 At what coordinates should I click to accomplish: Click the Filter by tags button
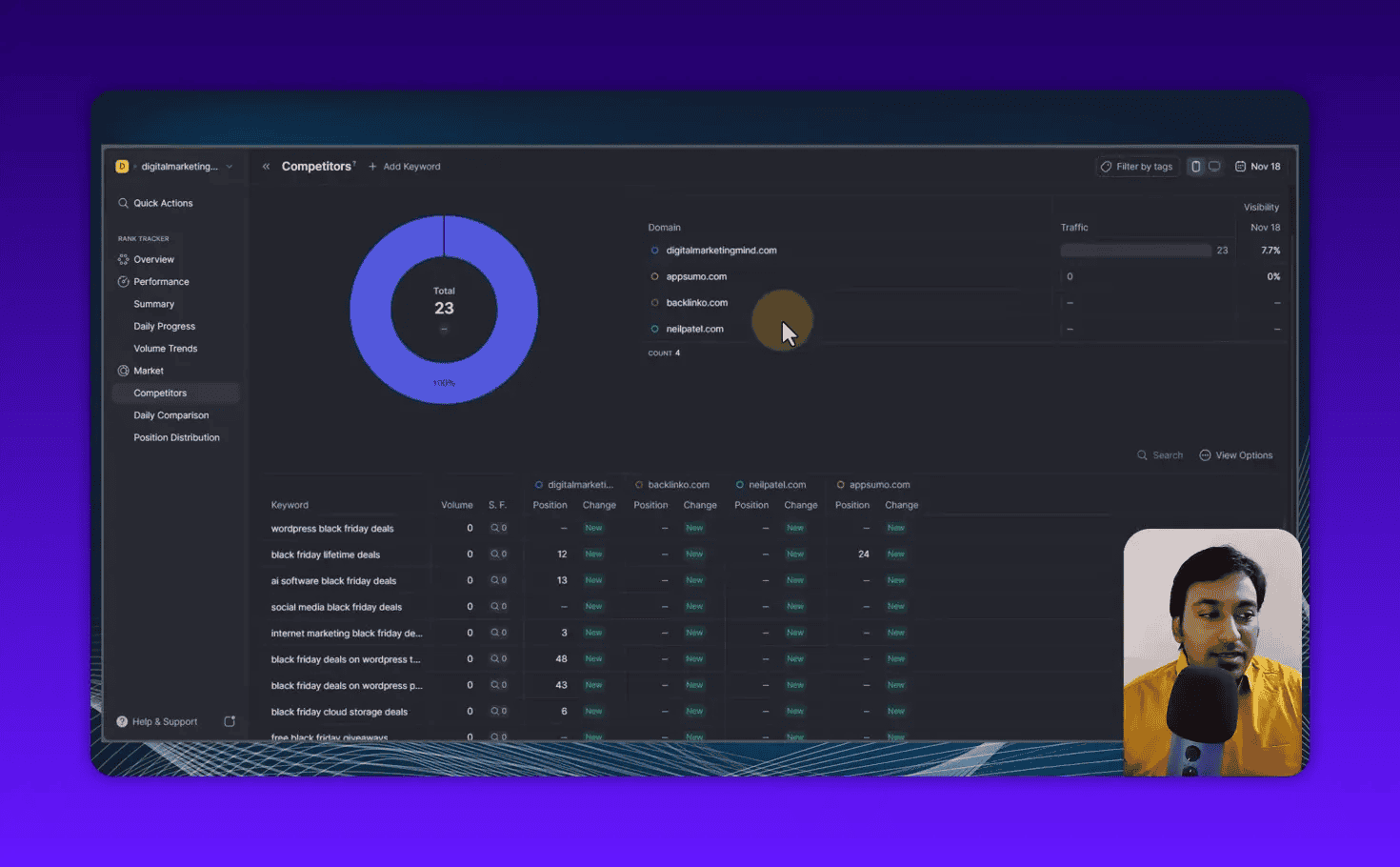tap(1137, 166)
